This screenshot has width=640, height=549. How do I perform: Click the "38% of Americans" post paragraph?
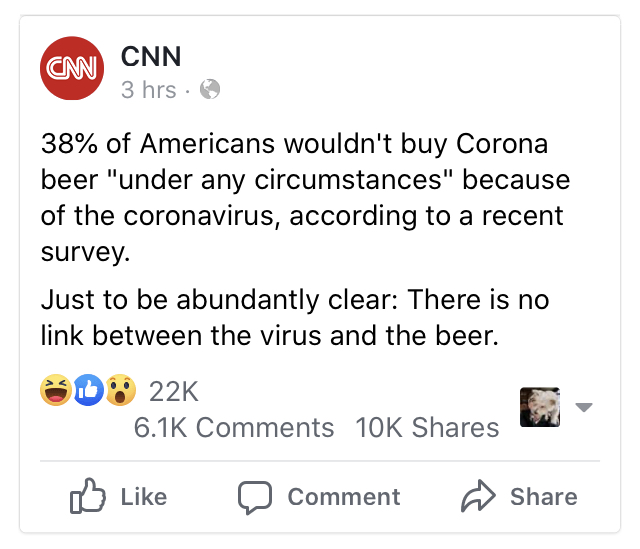point(304,198)
